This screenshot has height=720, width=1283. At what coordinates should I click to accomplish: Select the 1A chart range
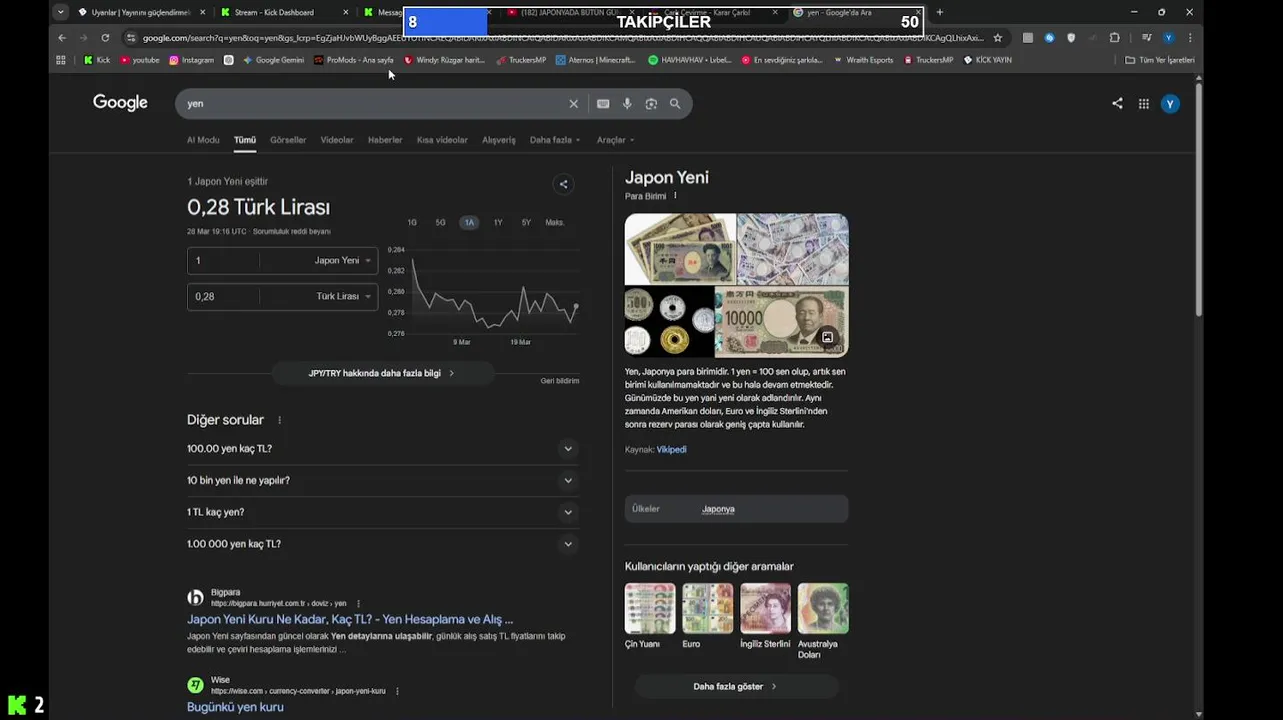click(x=469, y=222)
